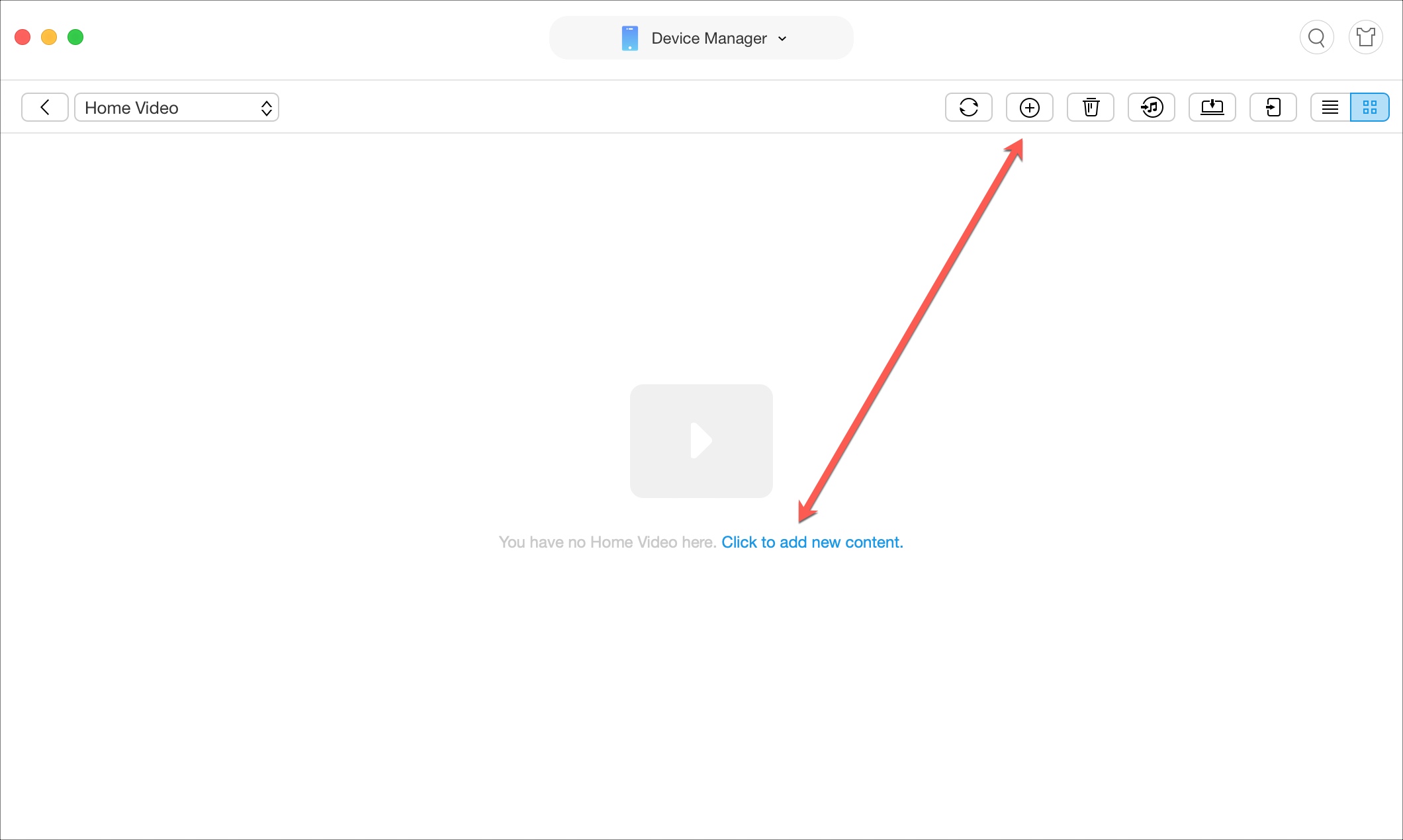Click the Refresh icon in the toolbar

tap(968, 107)
